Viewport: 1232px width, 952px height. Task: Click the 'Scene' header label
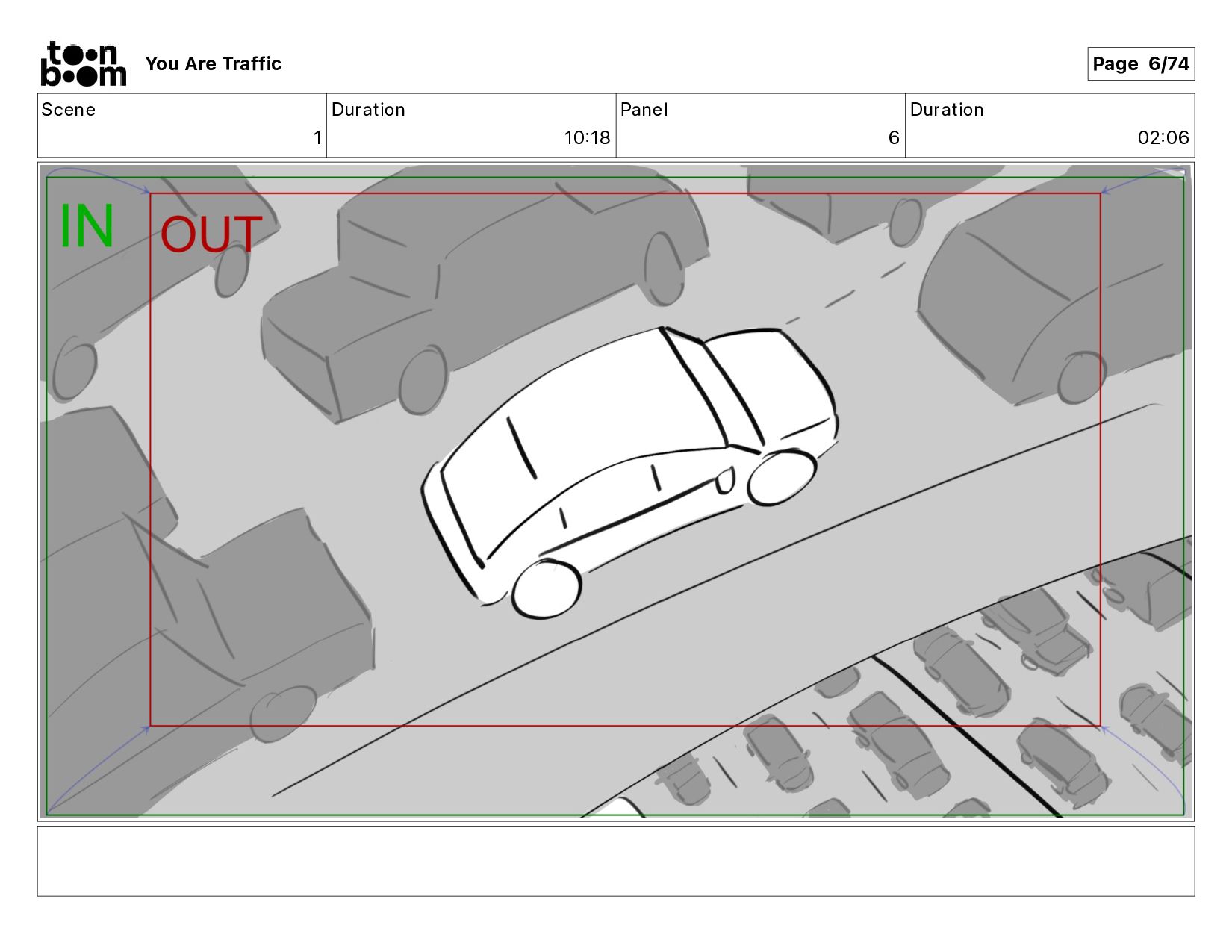click(69, 110)
